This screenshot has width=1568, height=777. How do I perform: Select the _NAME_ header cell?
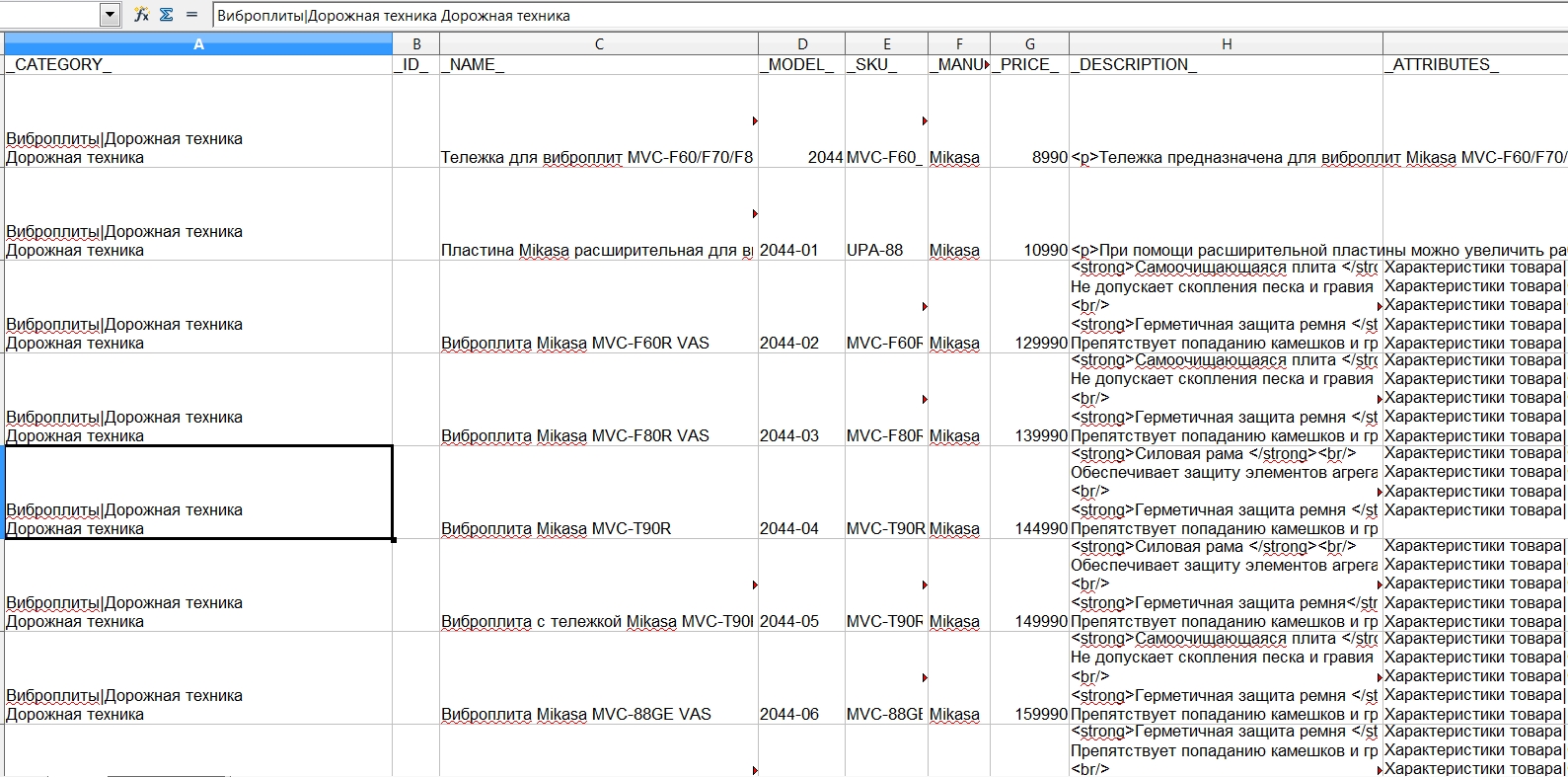[599, 64]
